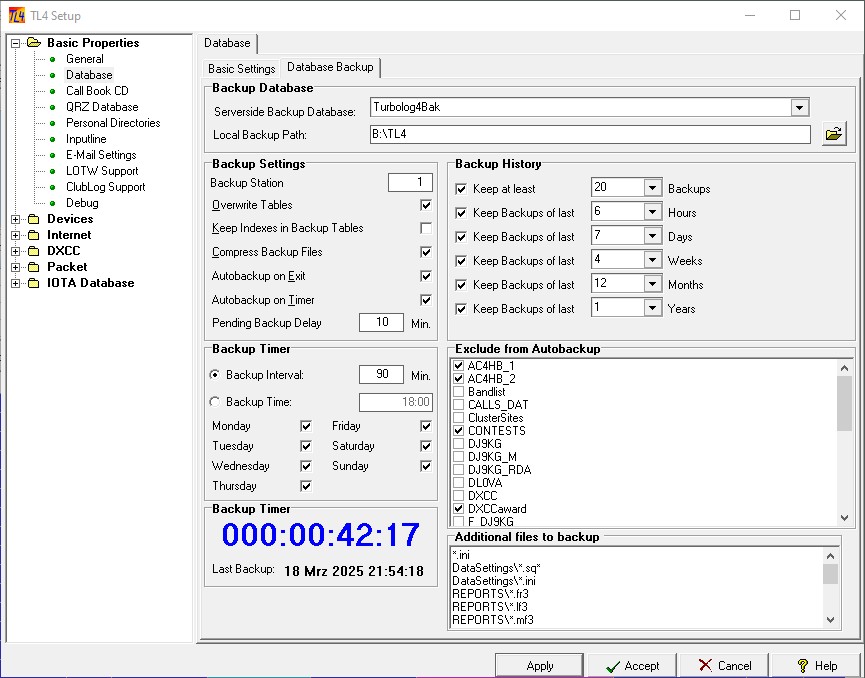
Task: Click the Packet folder icon
Action: tap(34, 267)
